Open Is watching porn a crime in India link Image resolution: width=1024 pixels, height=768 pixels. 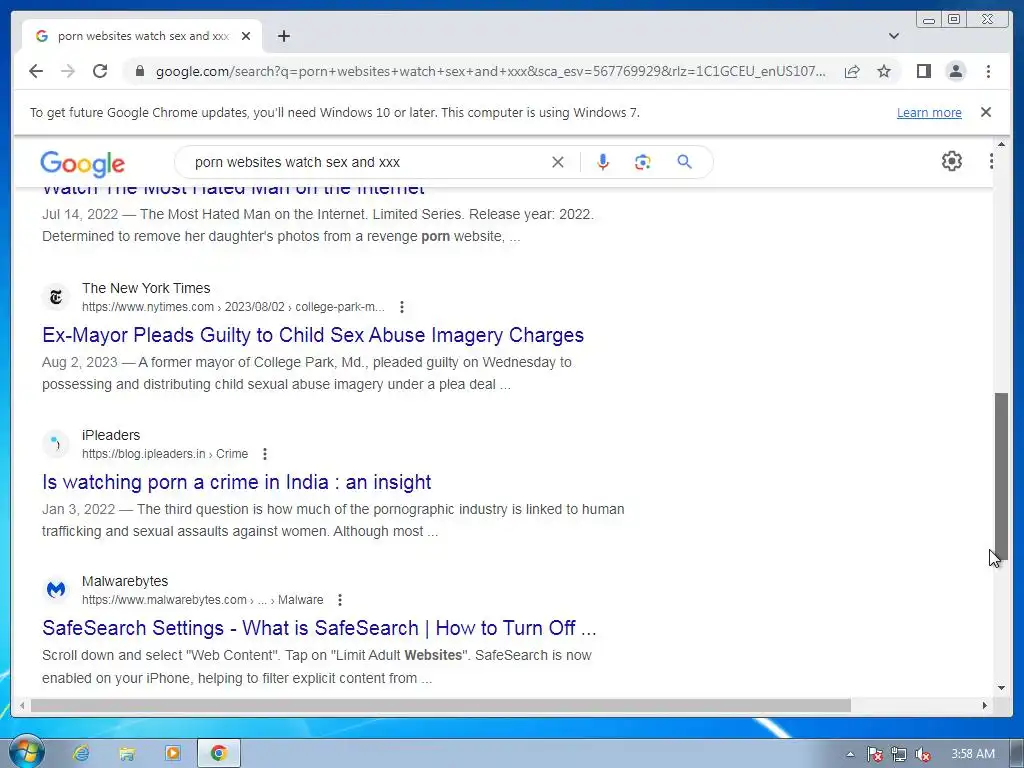(x=236, y=482)
